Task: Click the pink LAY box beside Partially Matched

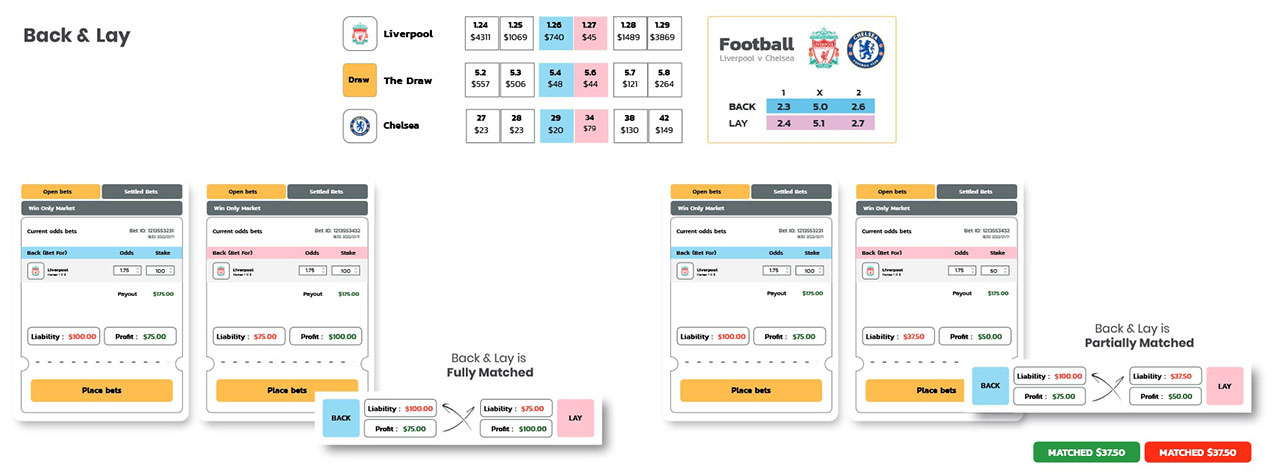Action: click(1225, 385)
